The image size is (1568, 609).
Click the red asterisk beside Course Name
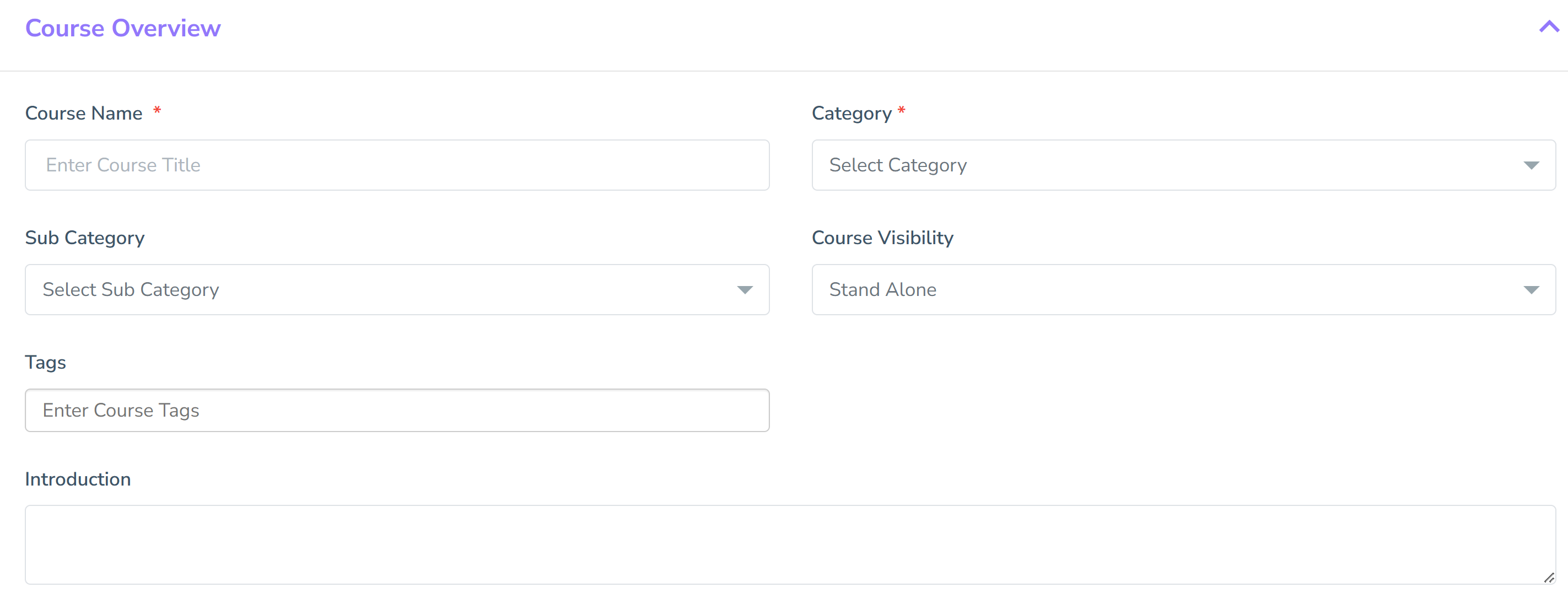click(x=157, y=110)
